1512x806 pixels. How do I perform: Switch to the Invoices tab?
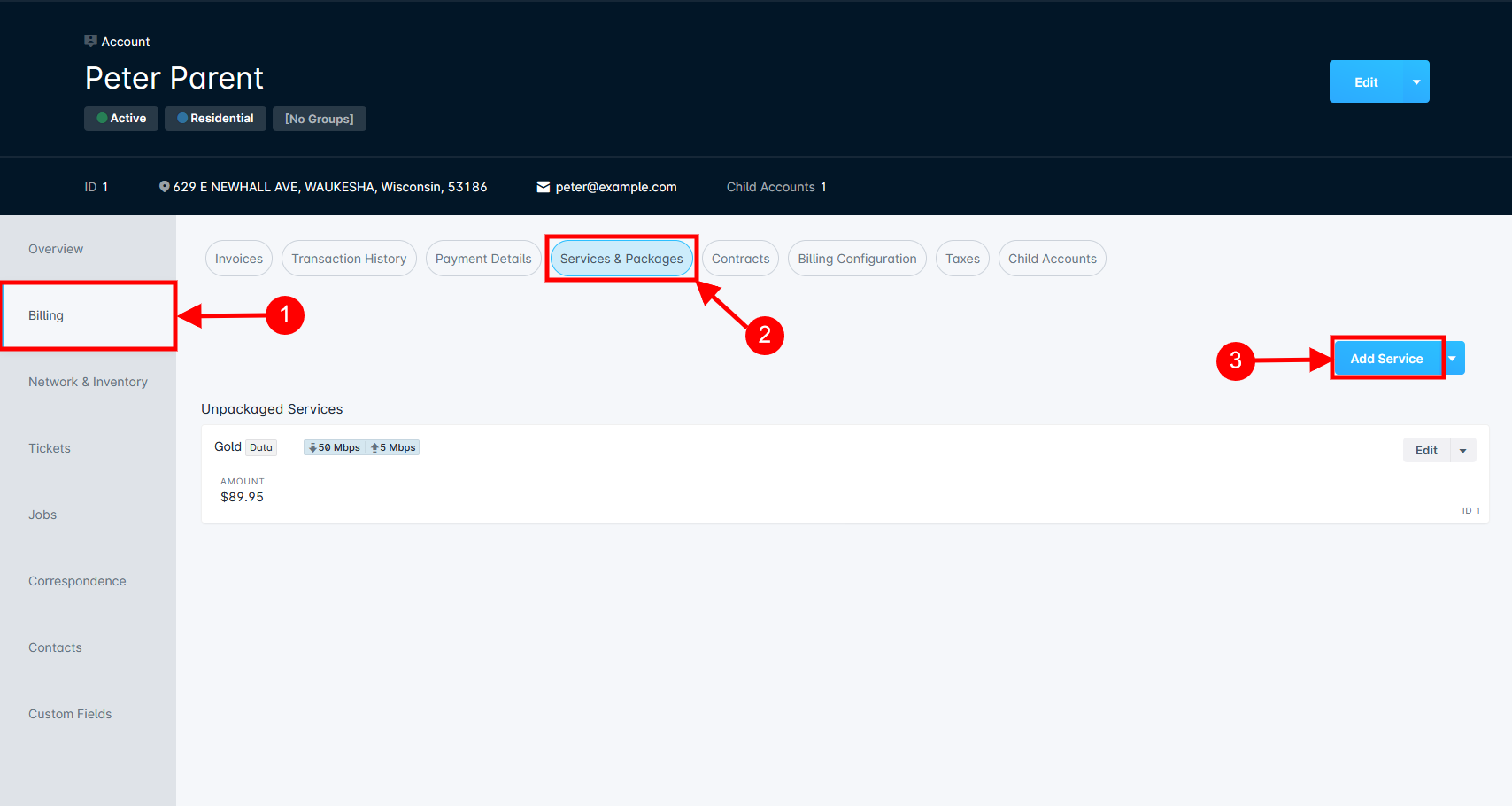(x=239, y=259)
